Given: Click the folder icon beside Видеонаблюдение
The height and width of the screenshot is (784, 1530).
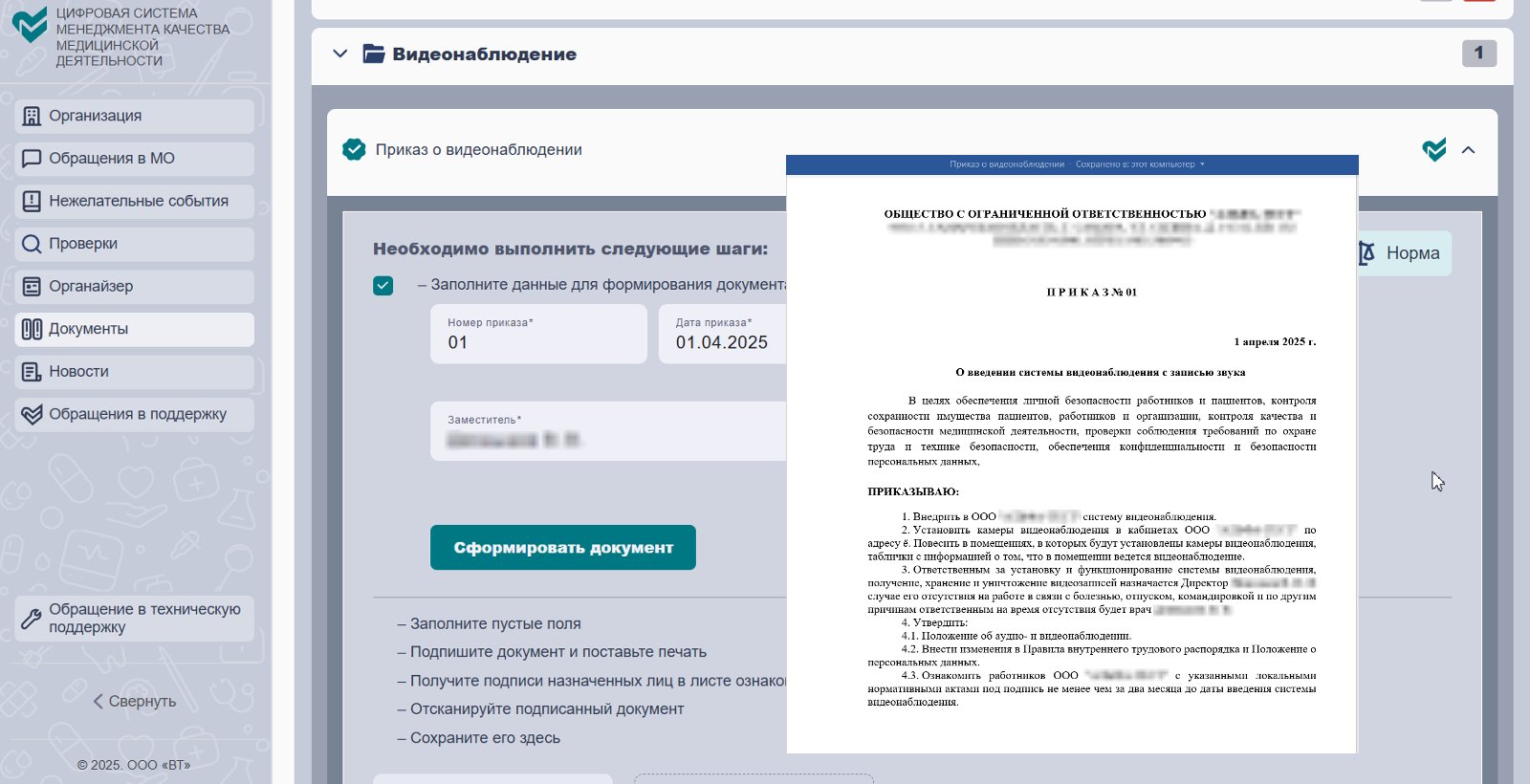Looking at the screenshot, I should tap(374, 54).
